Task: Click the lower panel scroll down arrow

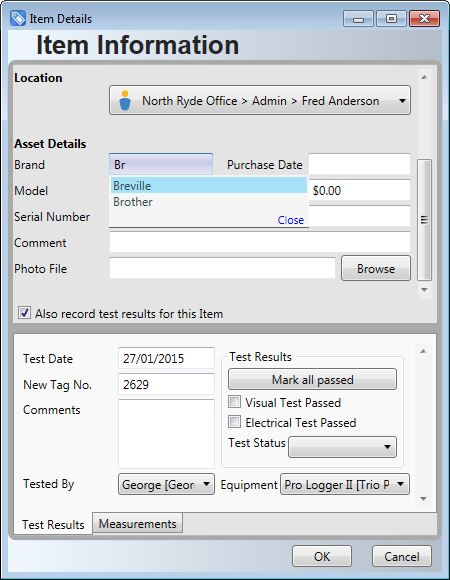Action: pyautogui.click(x=424, y=499)
